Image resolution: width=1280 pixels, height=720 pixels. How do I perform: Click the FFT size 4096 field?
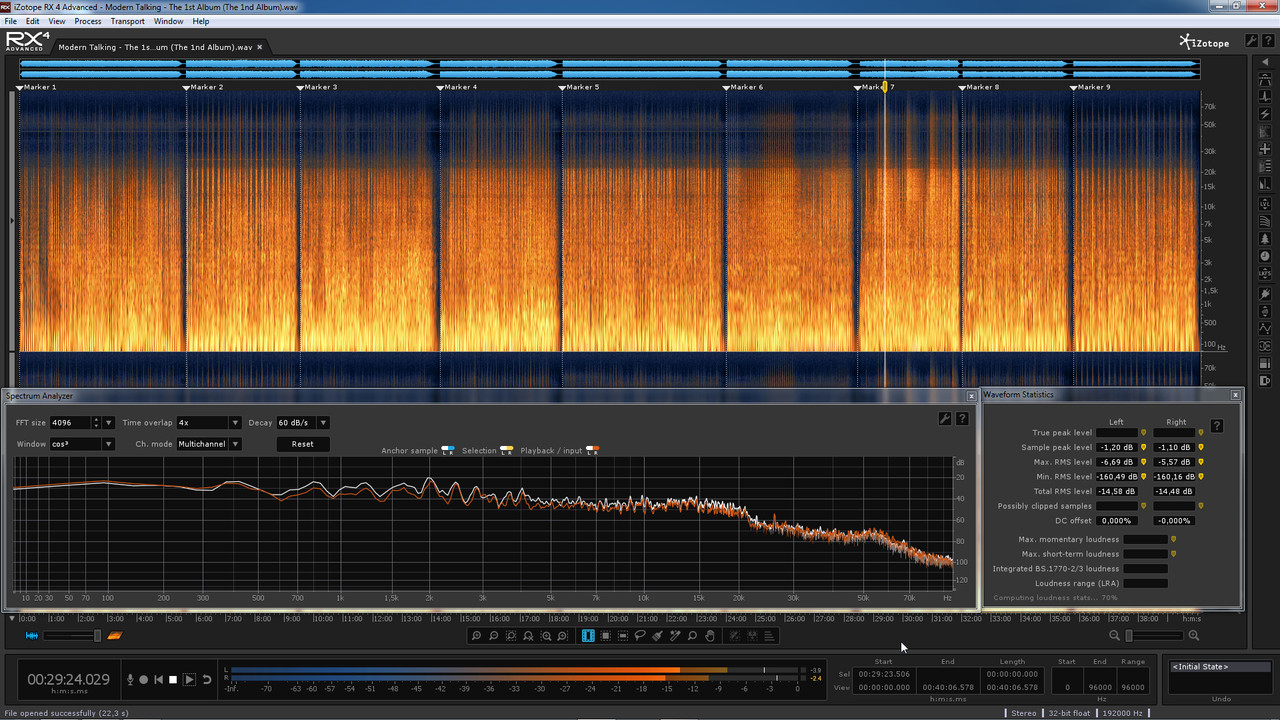tap(70, 423)
